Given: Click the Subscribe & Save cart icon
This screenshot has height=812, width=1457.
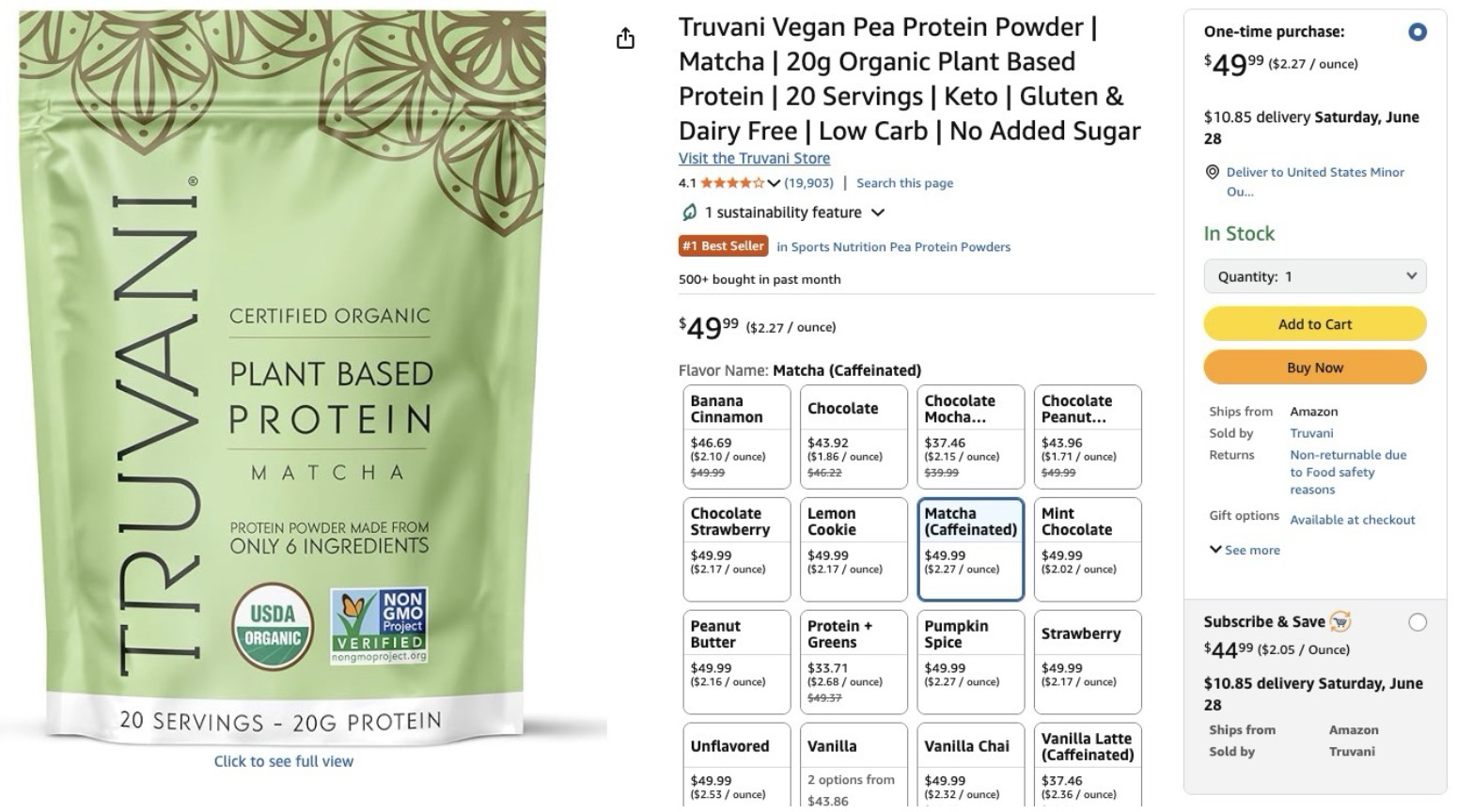Looking at the screenshot, I should (x=1340, y=621).
